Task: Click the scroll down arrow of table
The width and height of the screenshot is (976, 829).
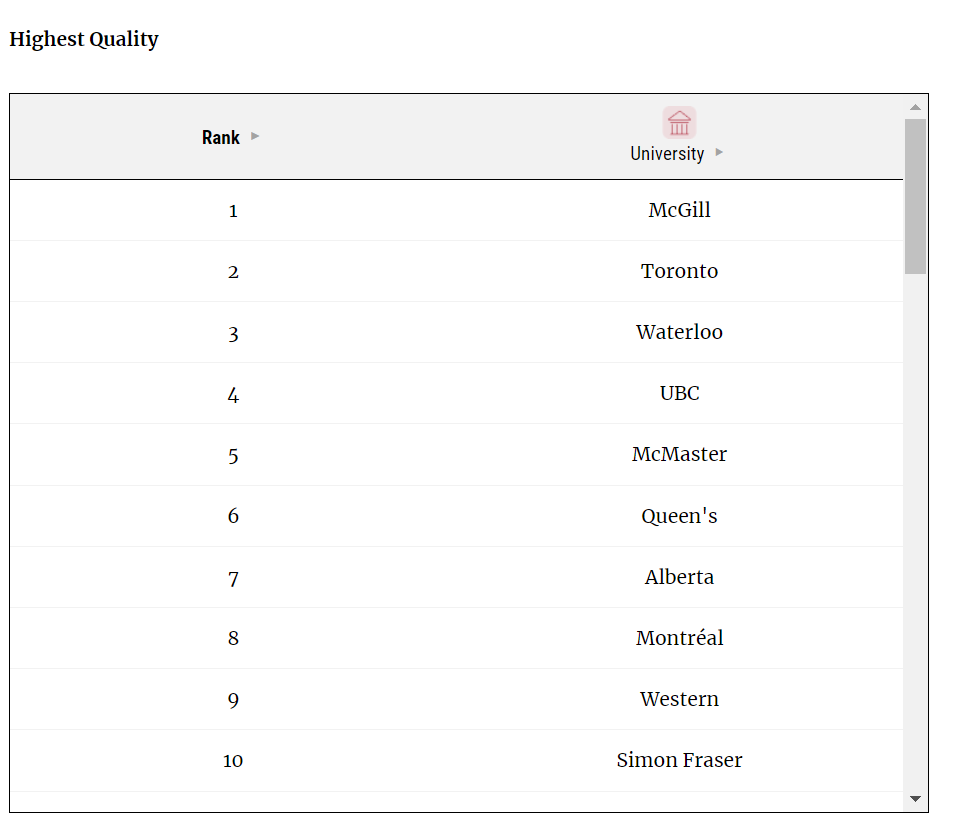Action: click(915, 799)
